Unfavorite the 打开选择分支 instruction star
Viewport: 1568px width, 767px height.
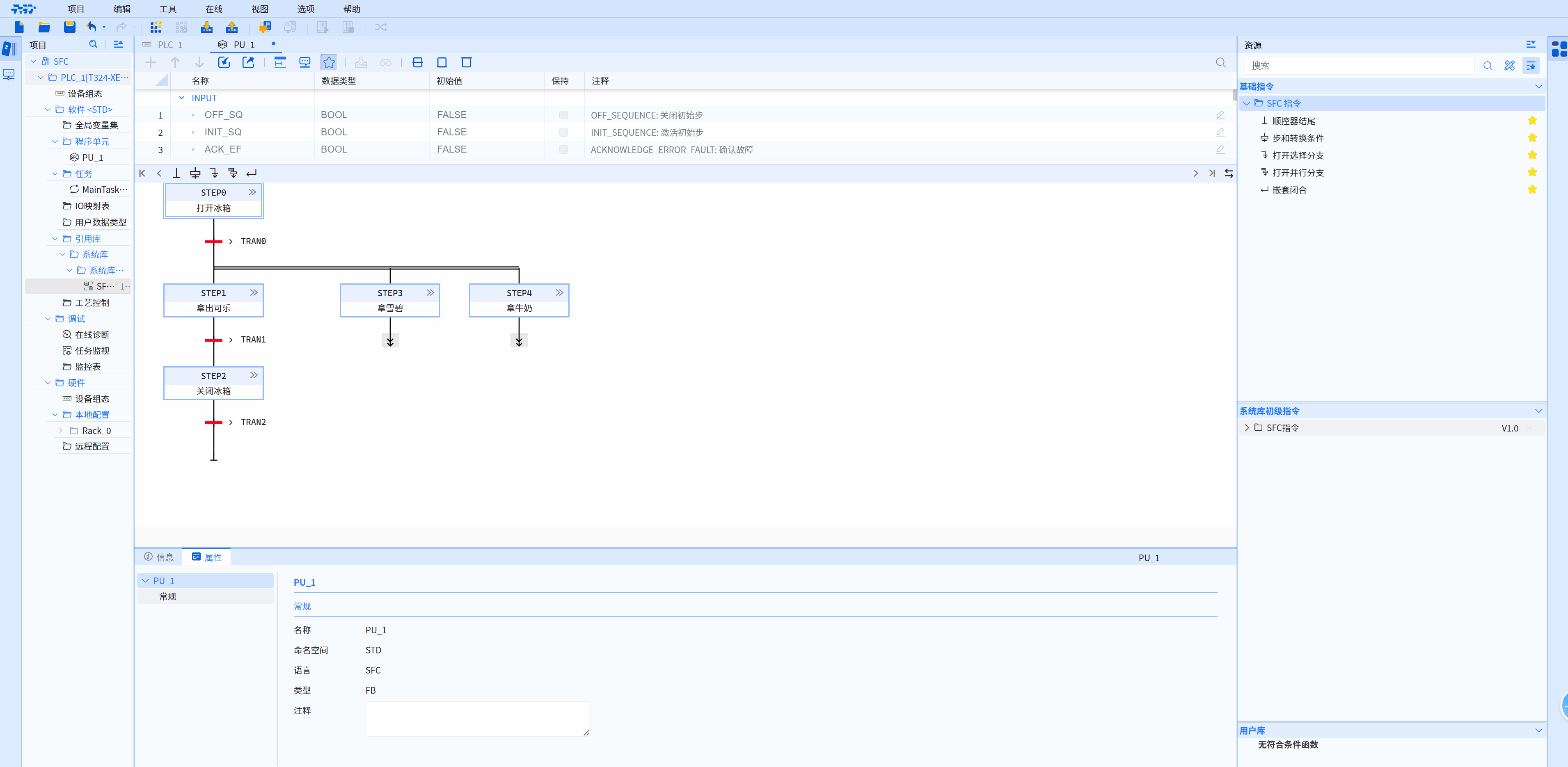point(1532,155)
